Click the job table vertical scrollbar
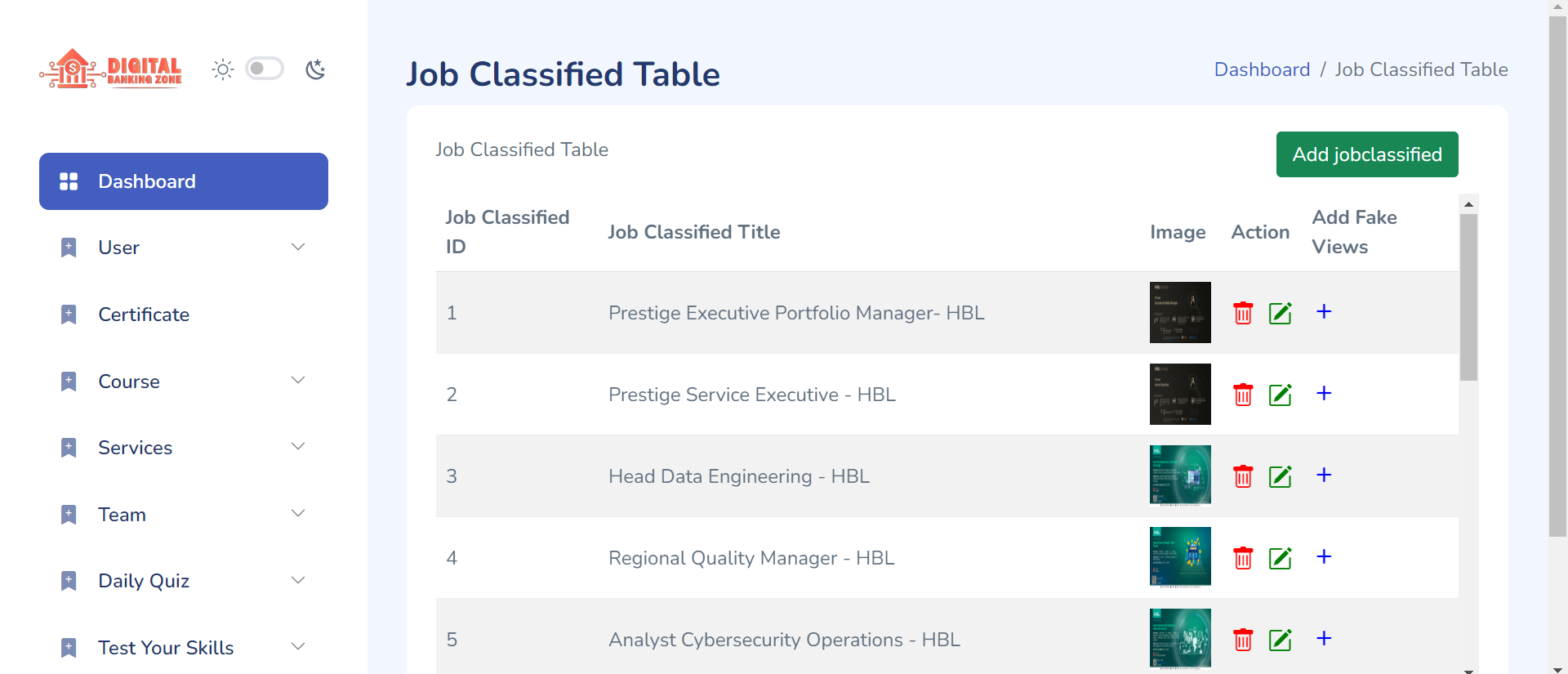Screen dimensions: 1568x674 coord(1468,297)
